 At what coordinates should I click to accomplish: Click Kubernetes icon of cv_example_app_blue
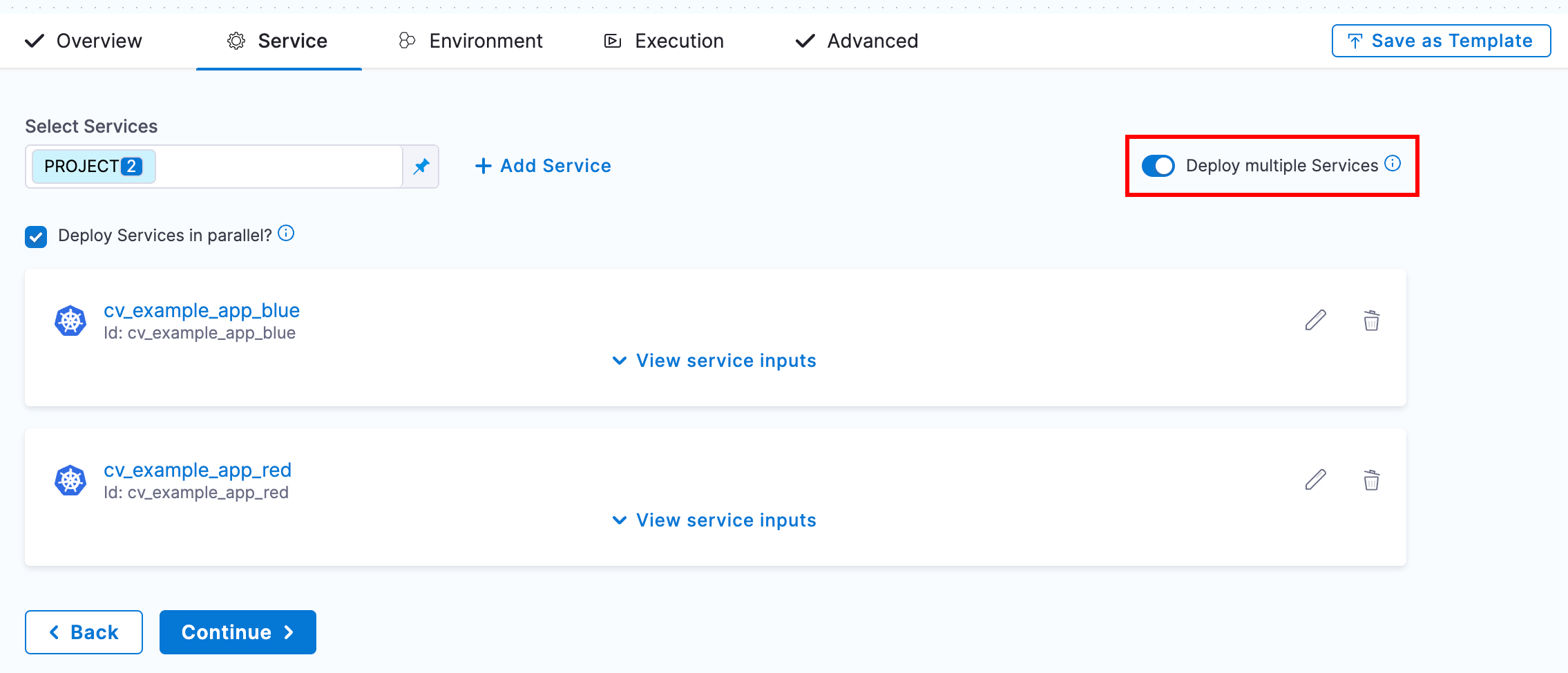70,321
